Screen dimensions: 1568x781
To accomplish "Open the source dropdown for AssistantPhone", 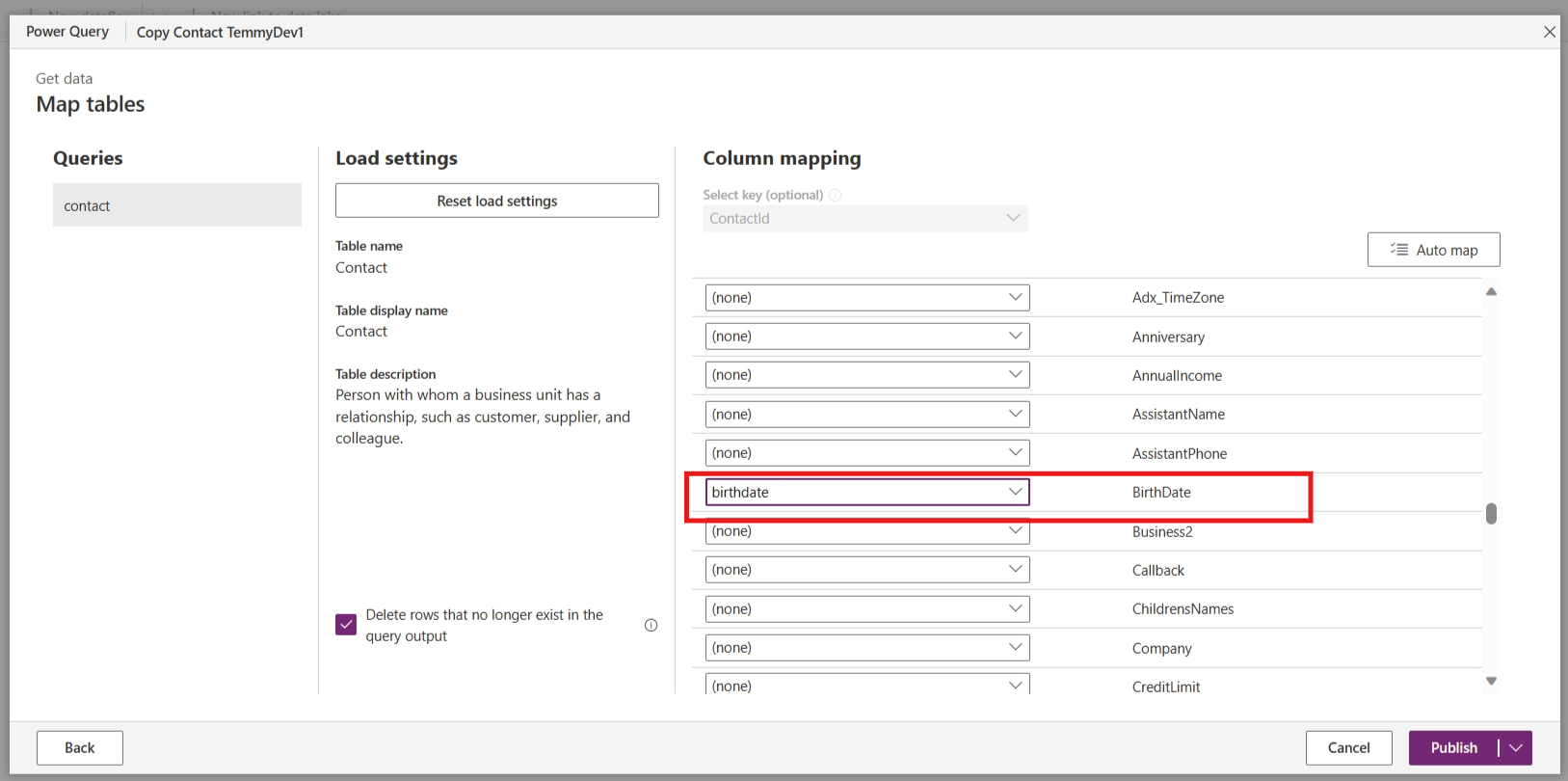I will tap(867, 453).
